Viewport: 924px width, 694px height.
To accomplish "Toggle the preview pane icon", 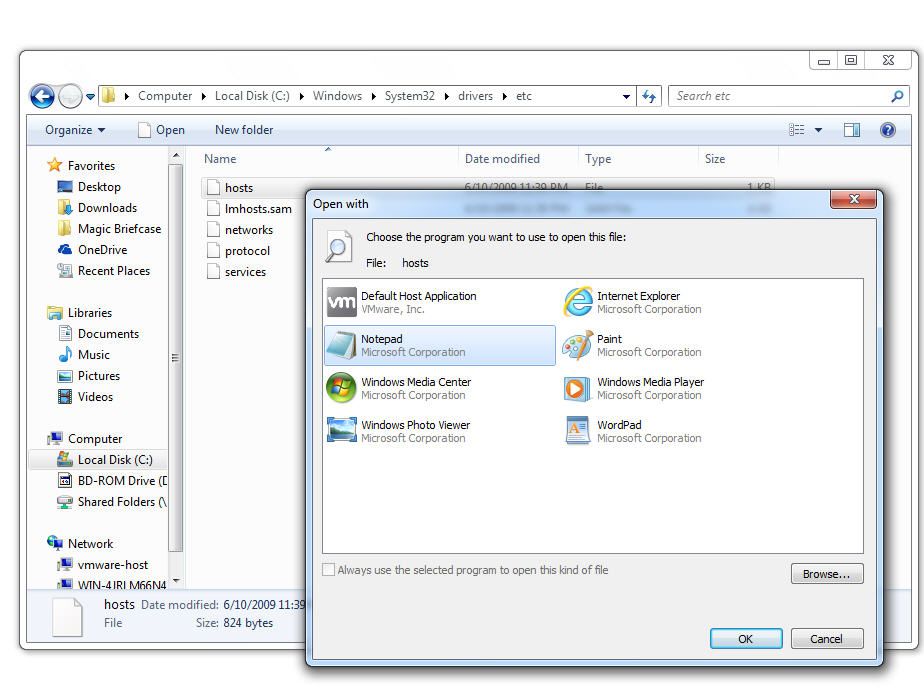I will tap(852, 130).
